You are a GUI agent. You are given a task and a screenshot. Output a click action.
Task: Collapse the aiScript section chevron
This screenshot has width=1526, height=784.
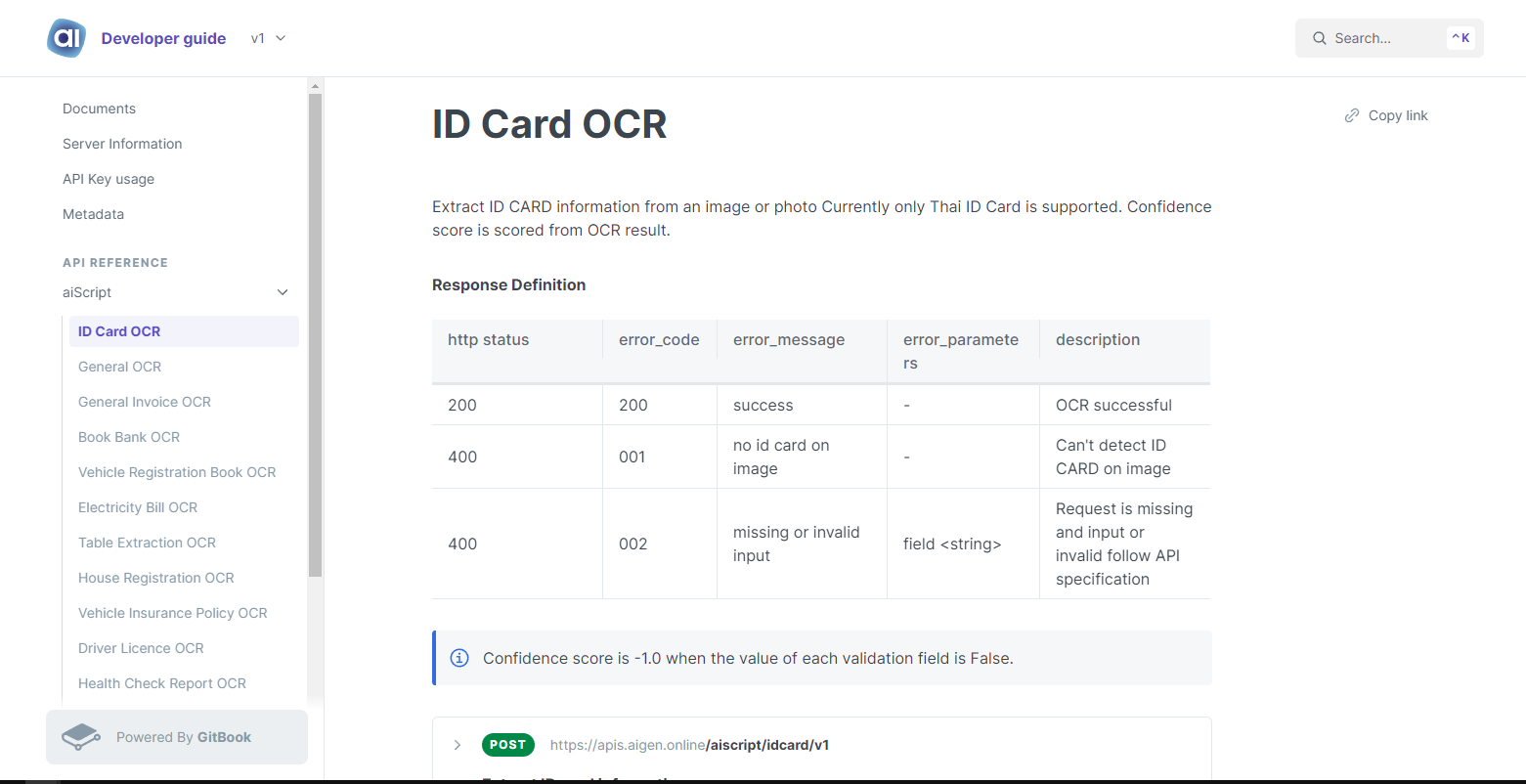coord(283,292)
